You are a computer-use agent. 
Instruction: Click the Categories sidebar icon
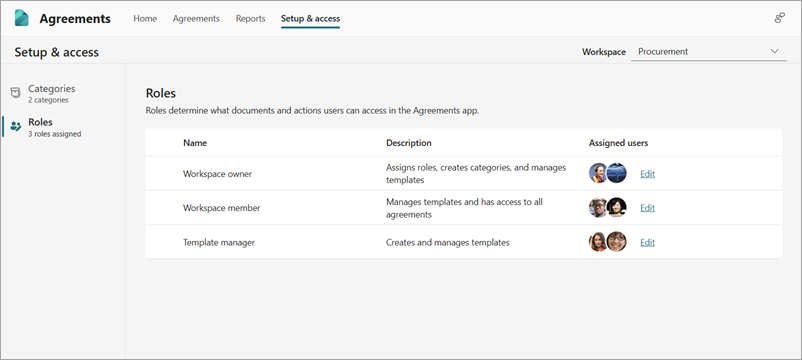coord(15,93)
